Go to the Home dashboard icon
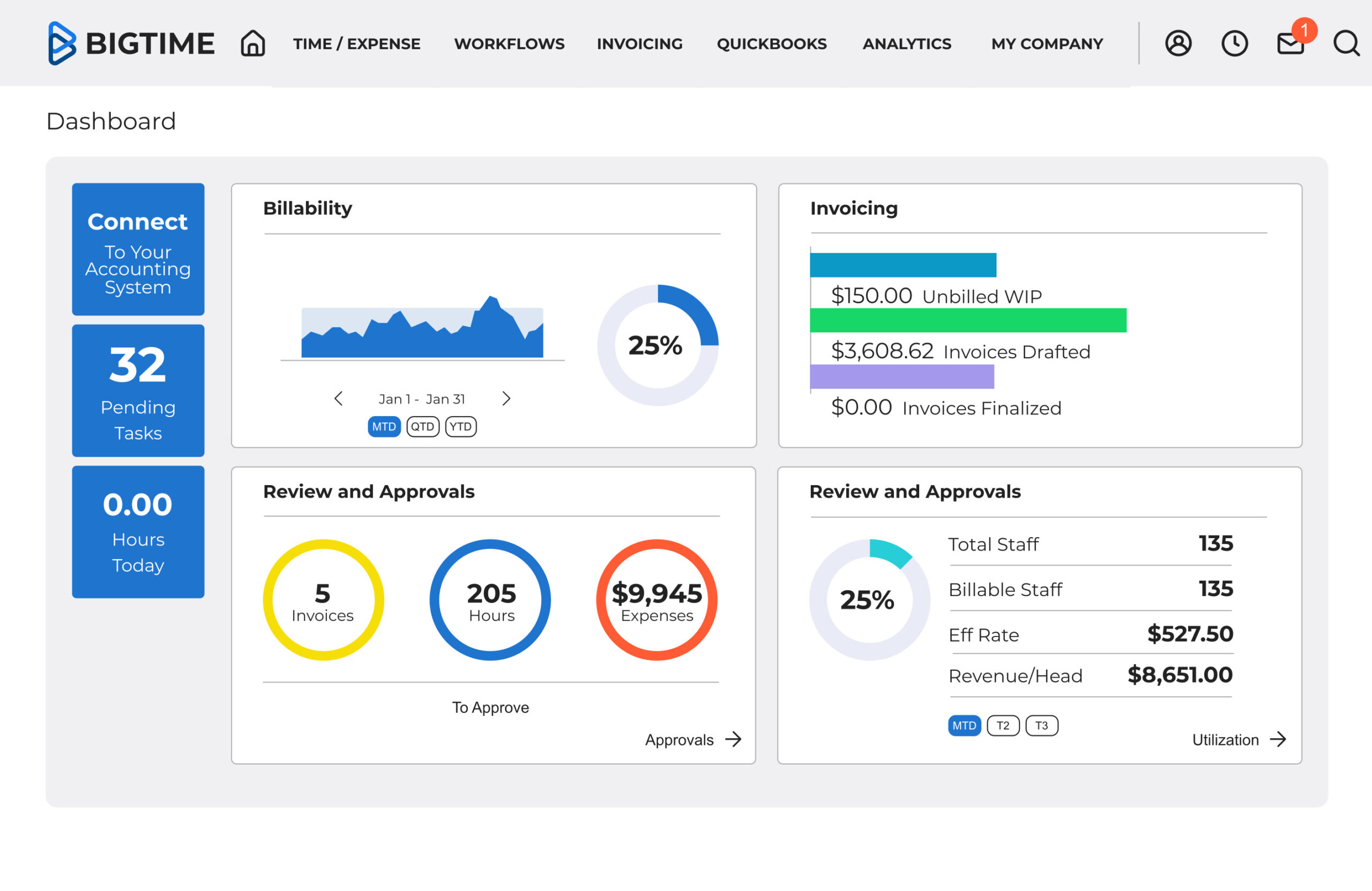 tap(252, 43)
